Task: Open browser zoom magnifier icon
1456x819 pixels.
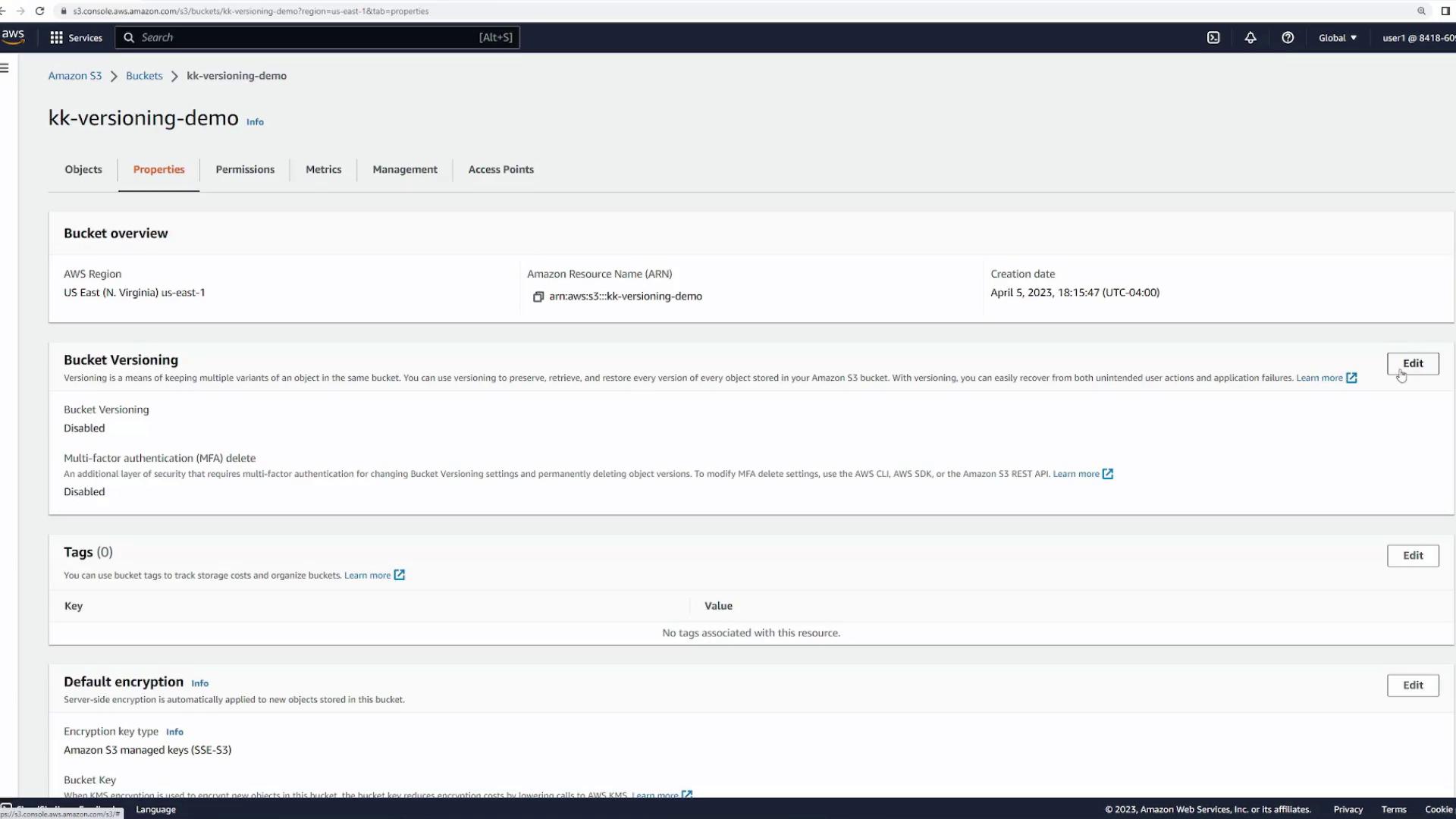Action: [1421, 11]
